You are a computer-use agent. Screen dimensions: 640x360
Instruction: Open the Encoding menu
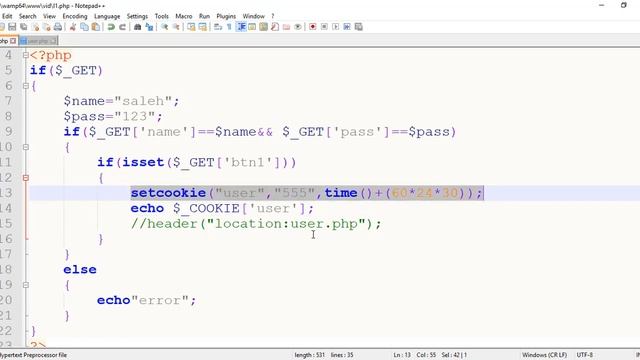point(75,16)
